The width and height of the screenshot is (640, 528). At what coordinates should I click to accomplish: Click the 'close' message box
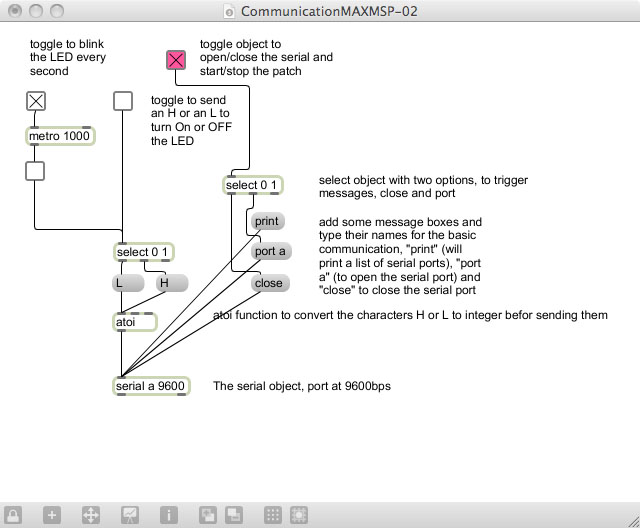(269, 283)
